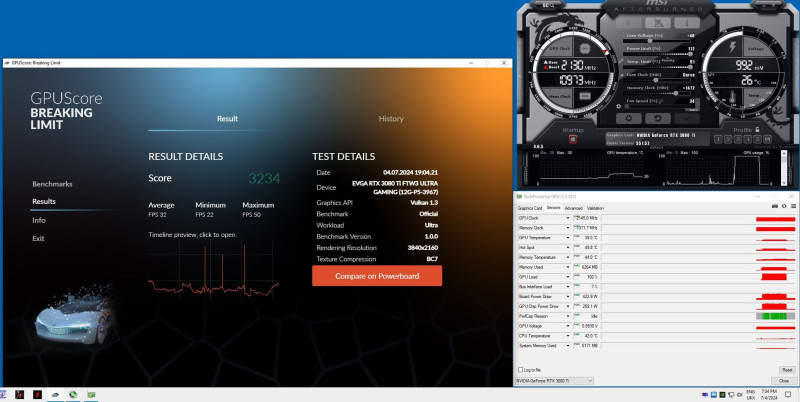Switch to GPU-Z Sensors tab

coord(554,208)
